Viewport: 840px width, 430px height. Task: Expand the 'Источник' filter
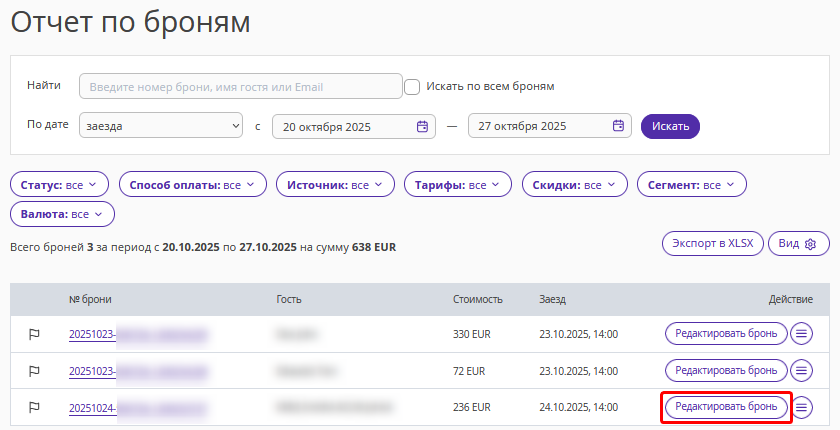(x=335, y=185)
